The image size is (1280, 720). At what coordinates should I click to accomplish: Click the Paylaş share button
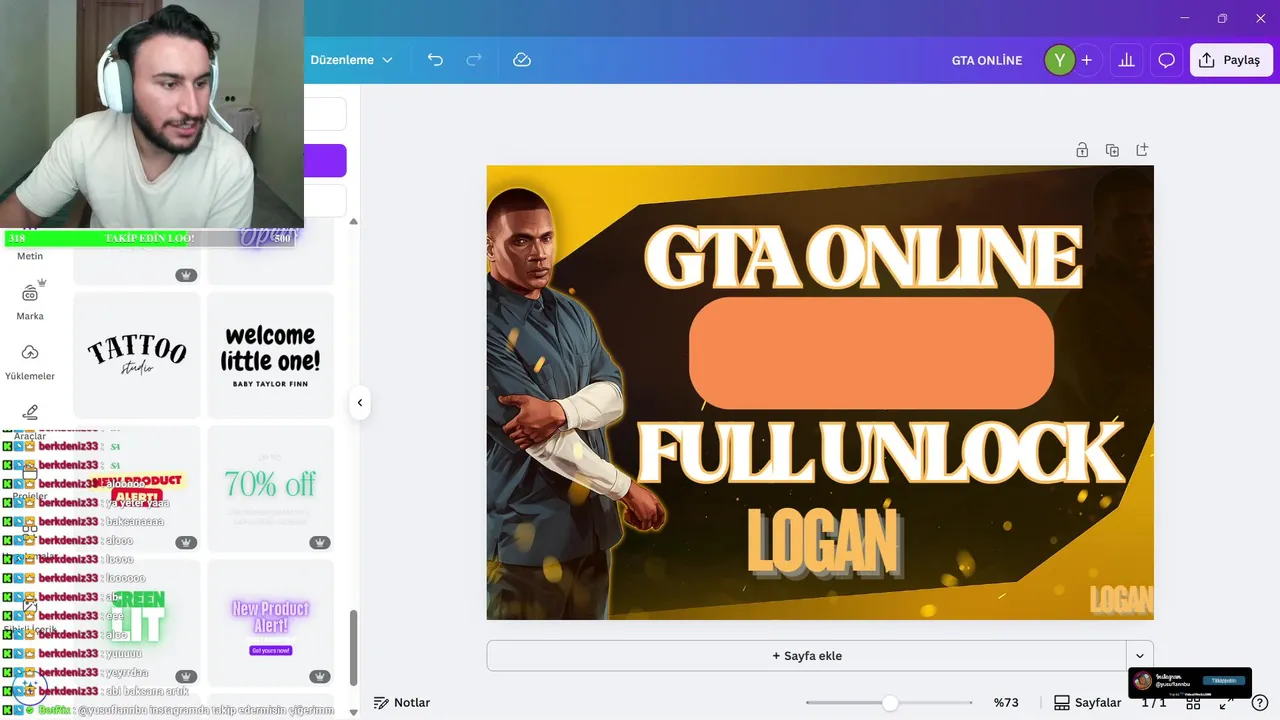tap(1231, 60)
